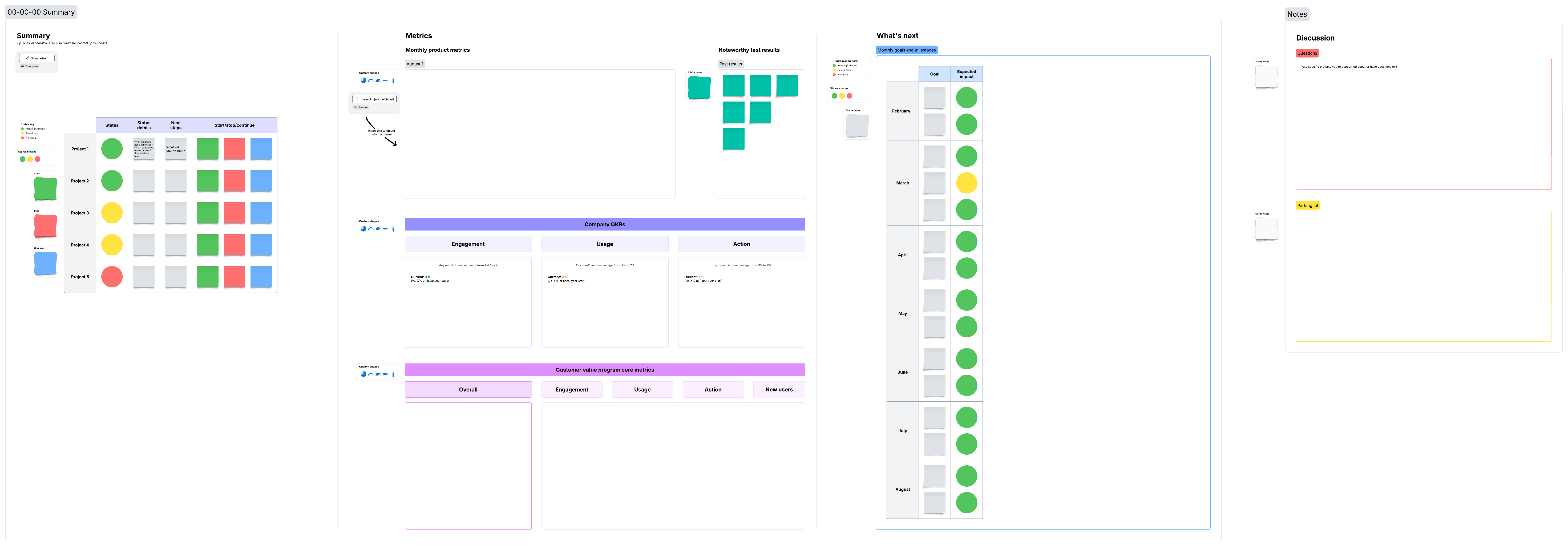Click the yellow Parking lot label
1568x545 pixels.
(1308, 205)
